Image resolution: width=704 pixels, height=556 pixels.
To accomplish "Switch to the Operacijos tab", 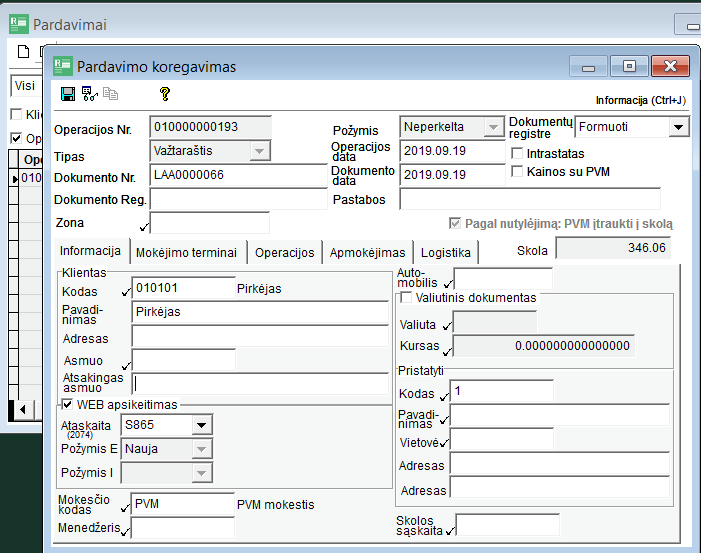I will [284, 252].
